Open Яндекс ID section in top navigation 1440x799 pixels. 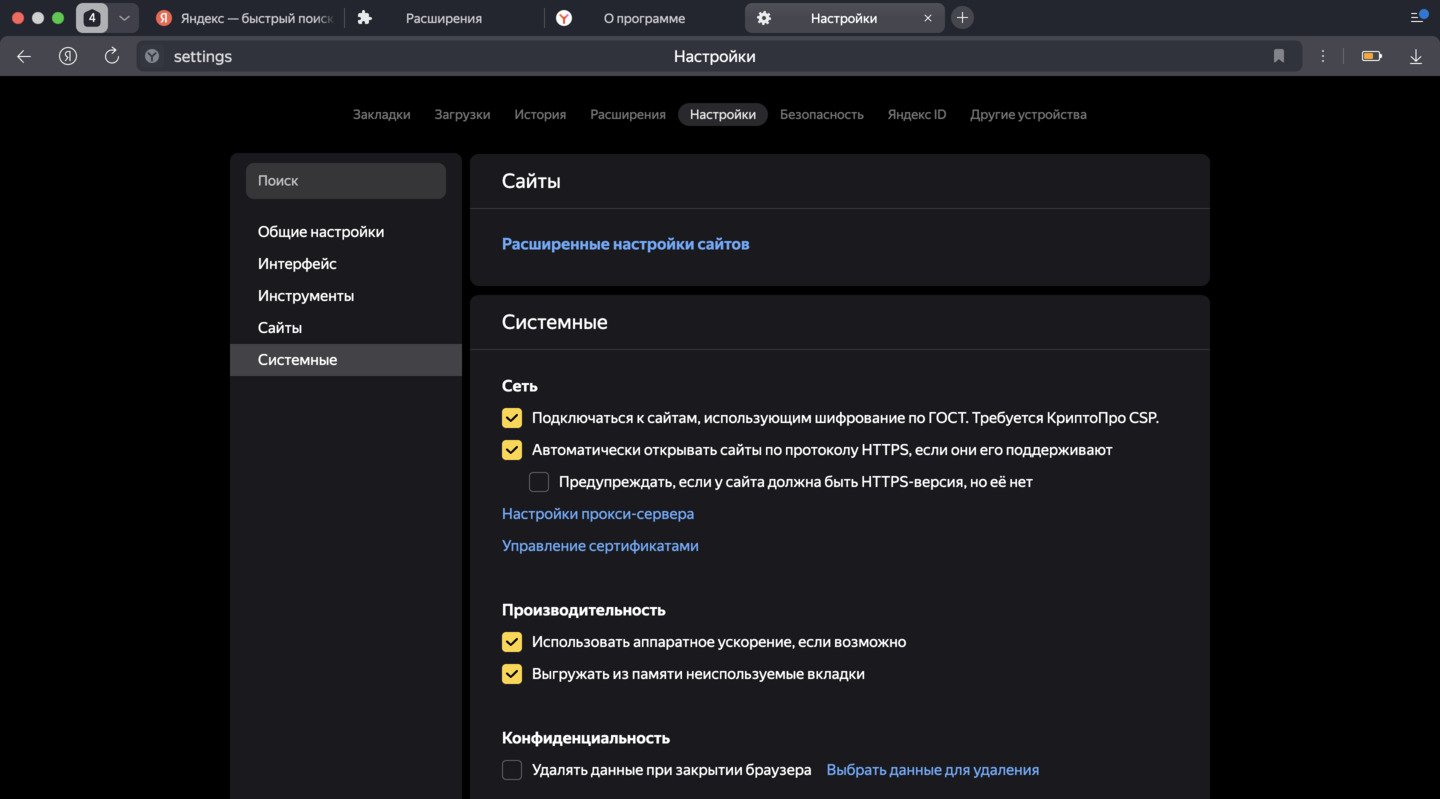(917, 114)
